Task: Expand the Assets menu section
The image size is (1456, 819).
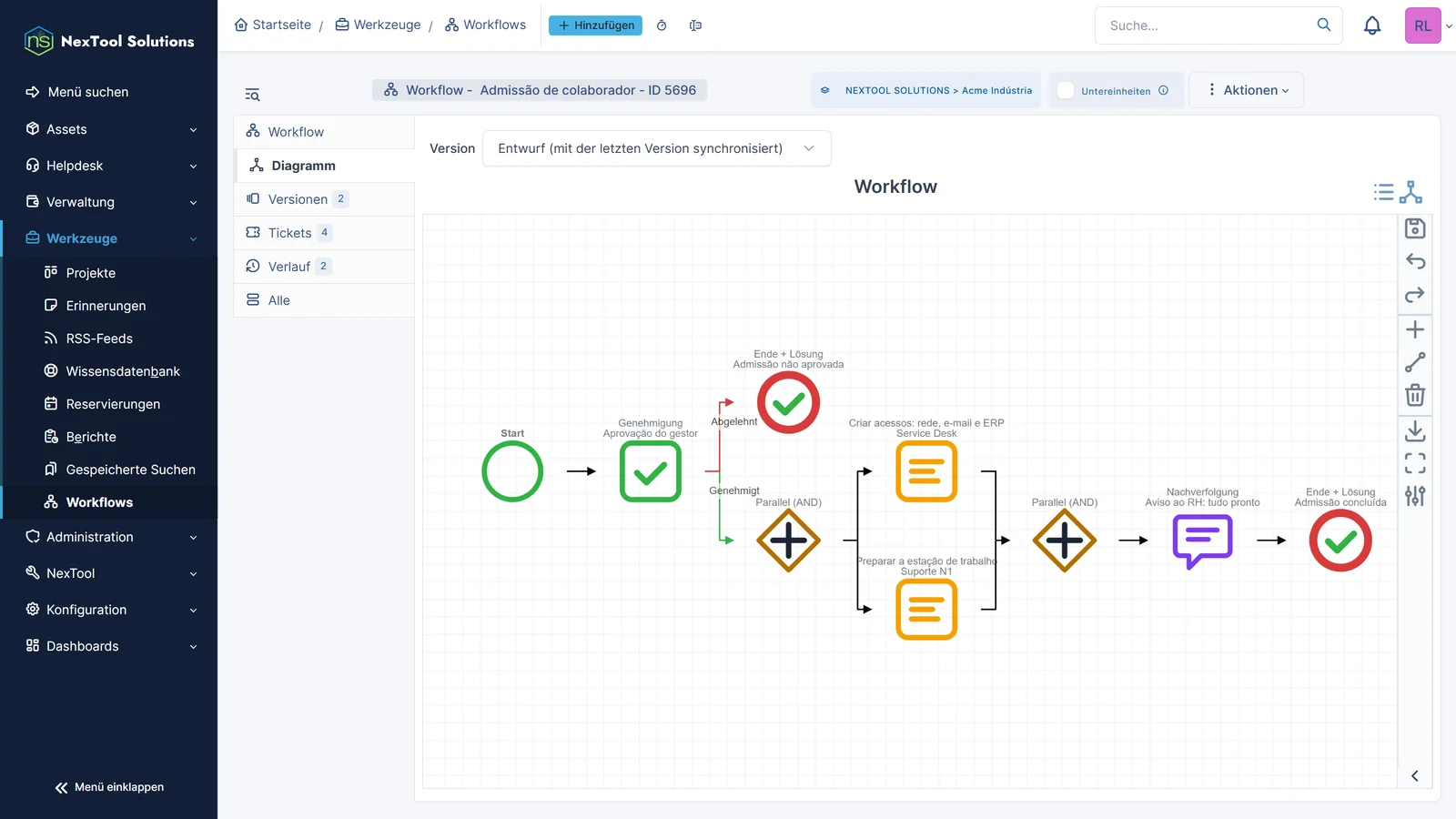Action: [x=109, y=129]
